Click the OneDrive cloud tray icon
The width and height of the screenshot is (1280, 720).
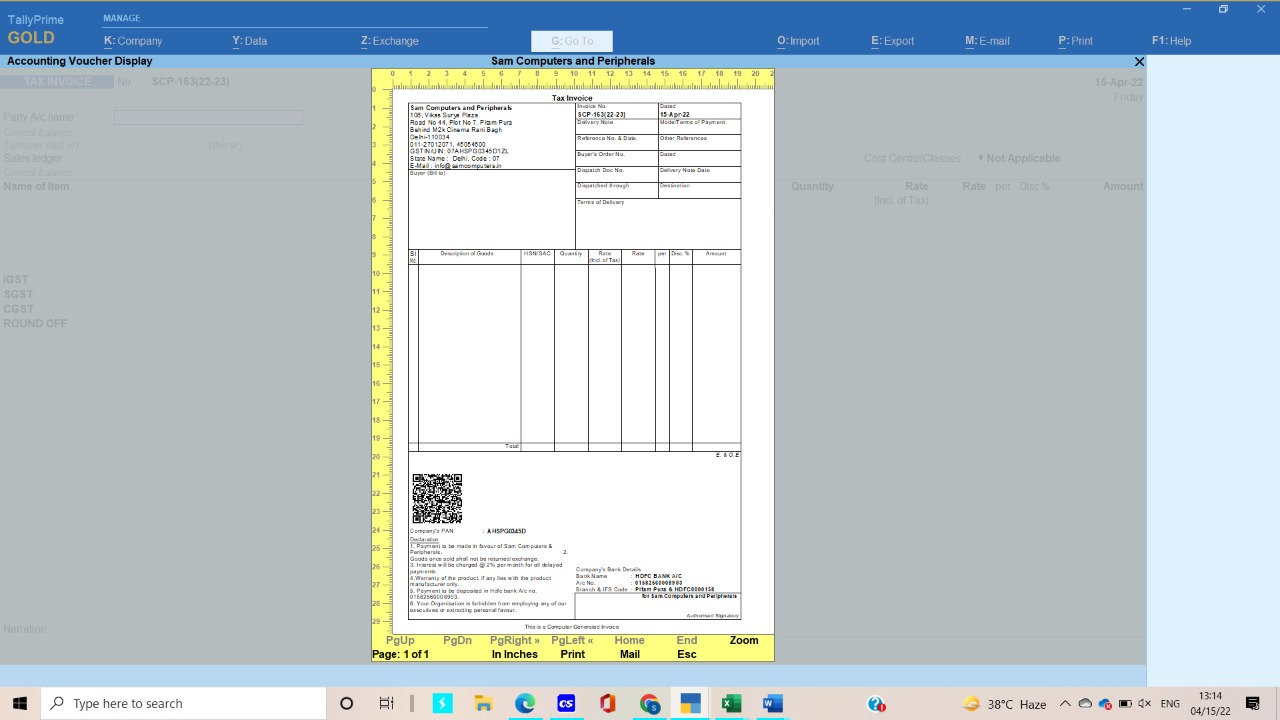tap(1085, 704)
